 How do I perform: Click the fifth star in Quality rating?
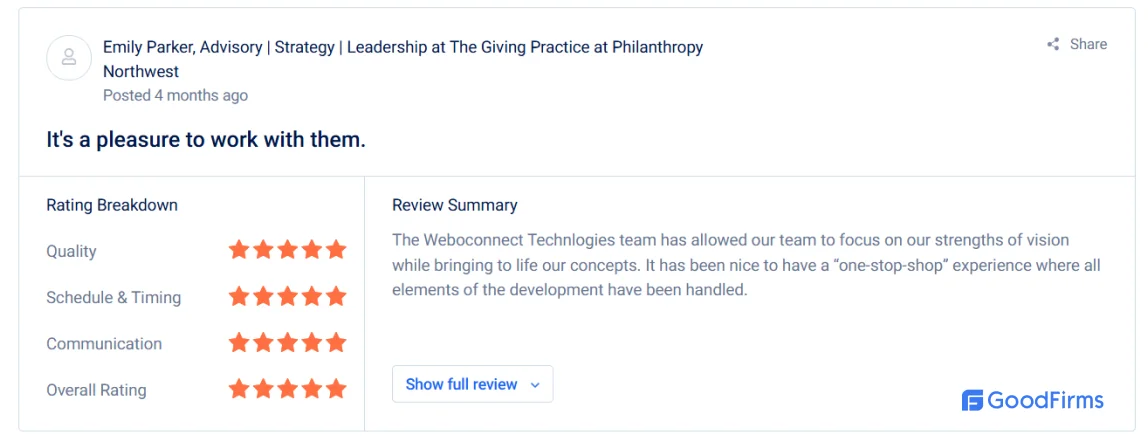point(336,250)
